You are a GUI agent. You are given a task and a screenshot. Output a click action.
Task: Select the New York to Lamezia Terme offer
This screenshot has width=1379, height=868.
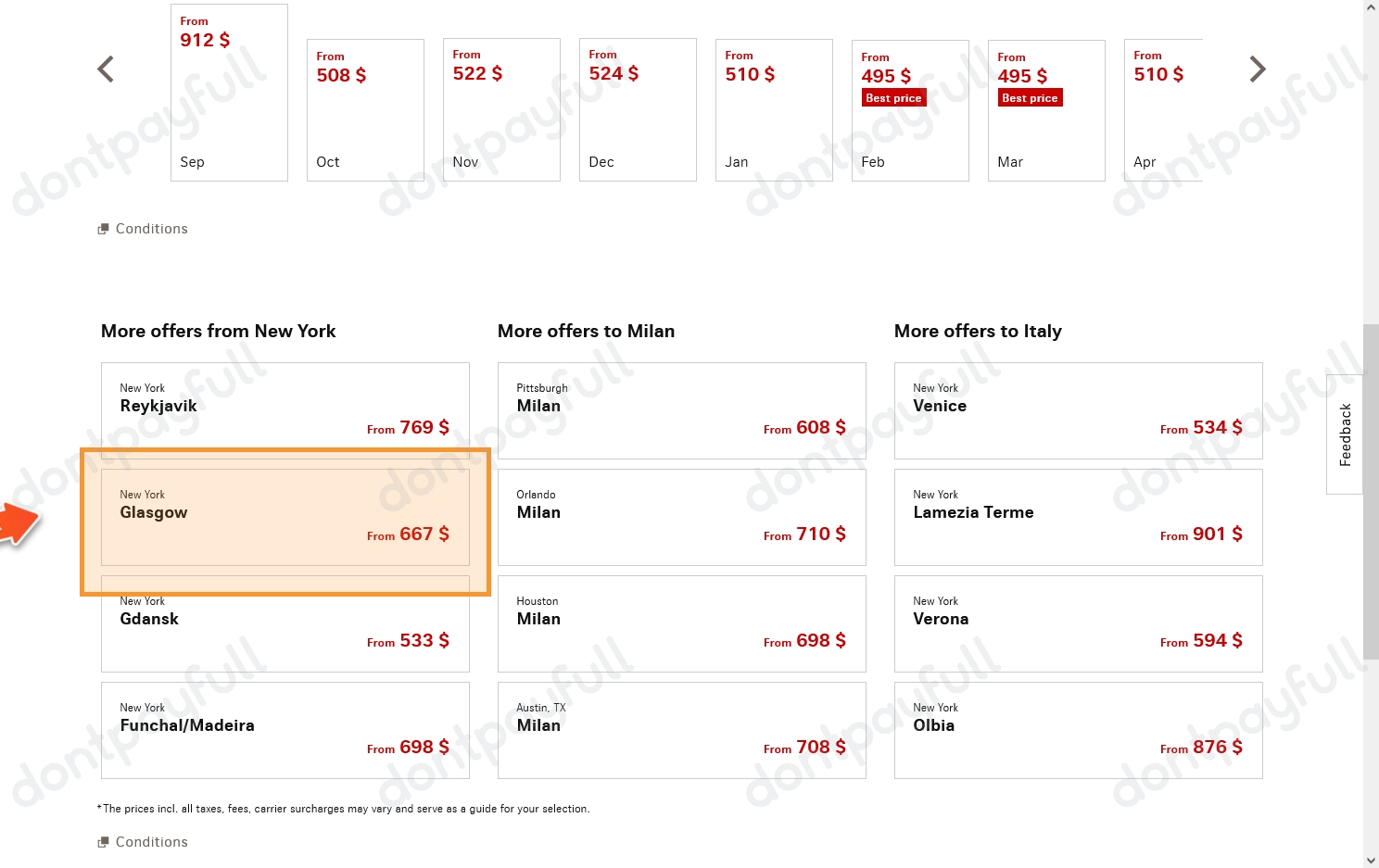click(1078, 517)
